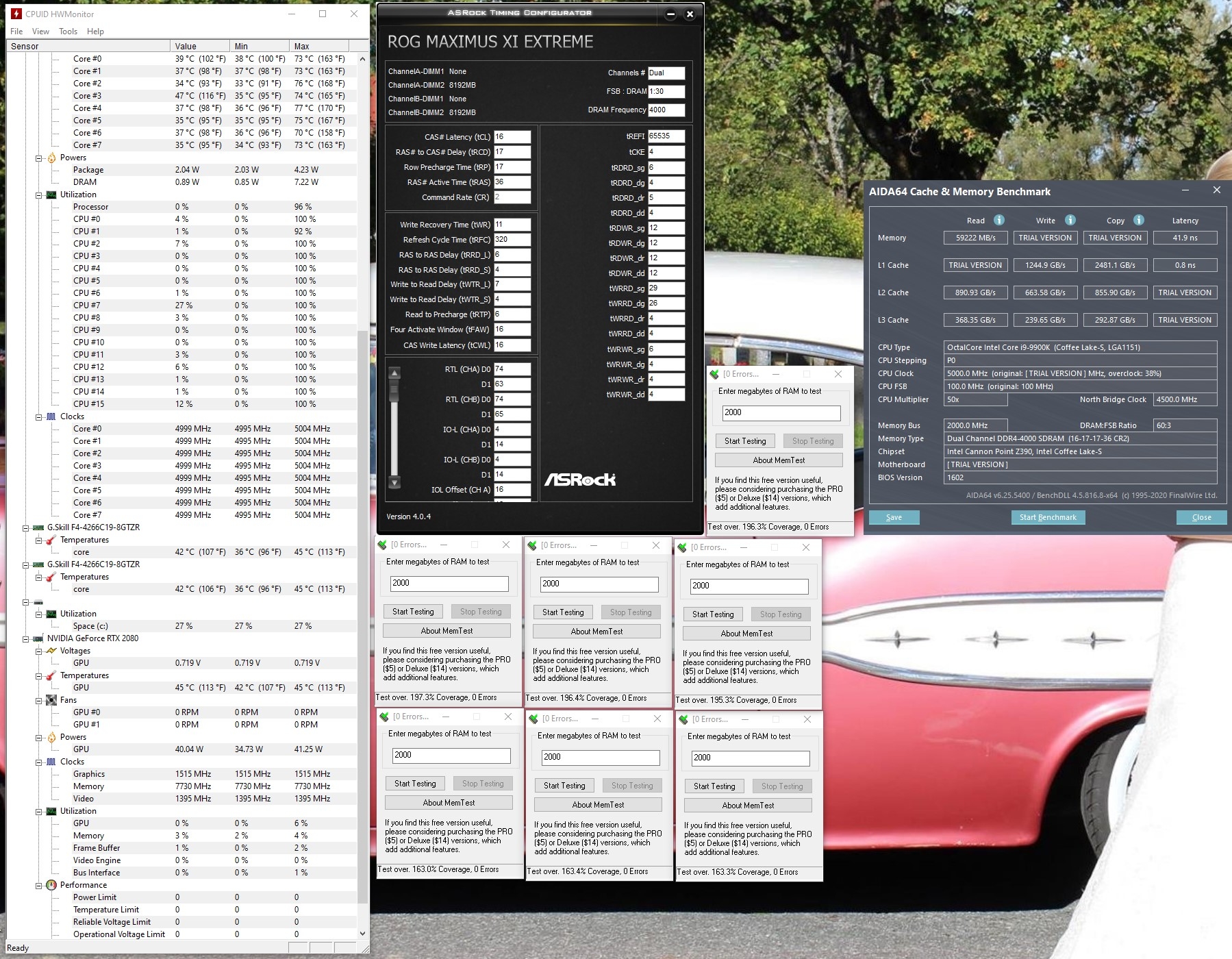1232x959 pixels.
Task: Click the DRAM Frequency field showing 4000
Action: 666,110
